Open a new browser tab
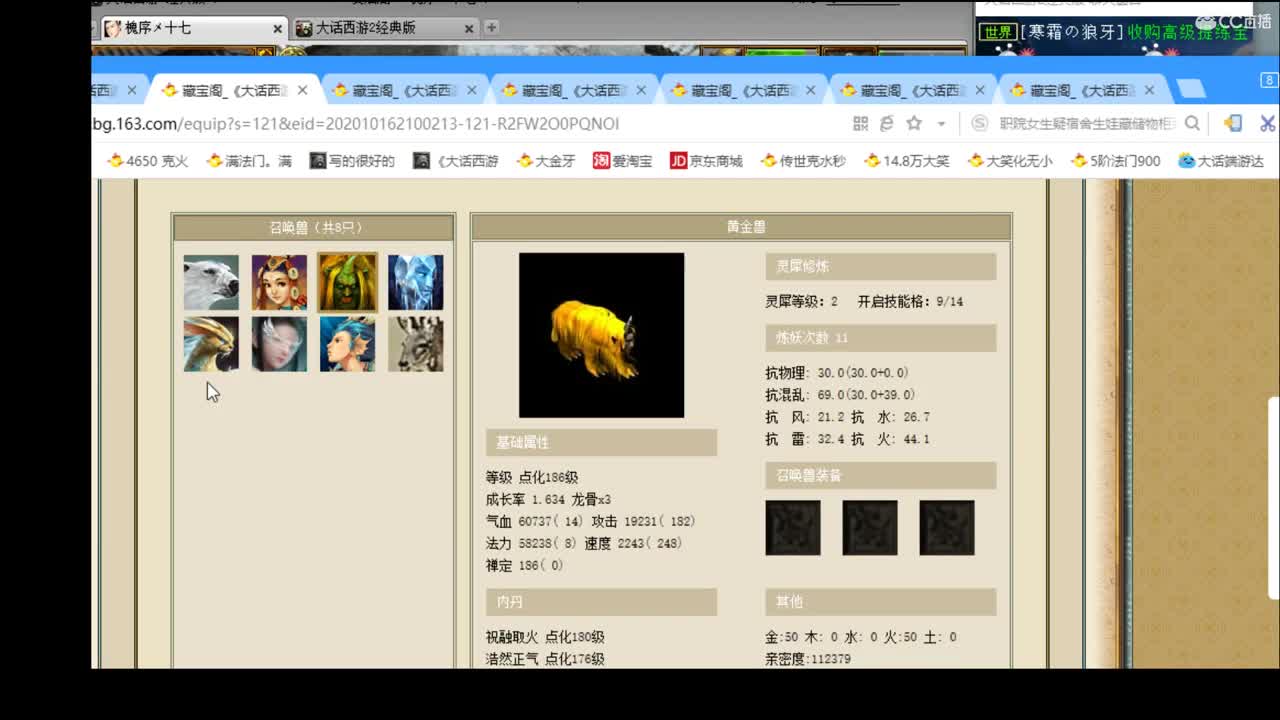 point(1190,90)
